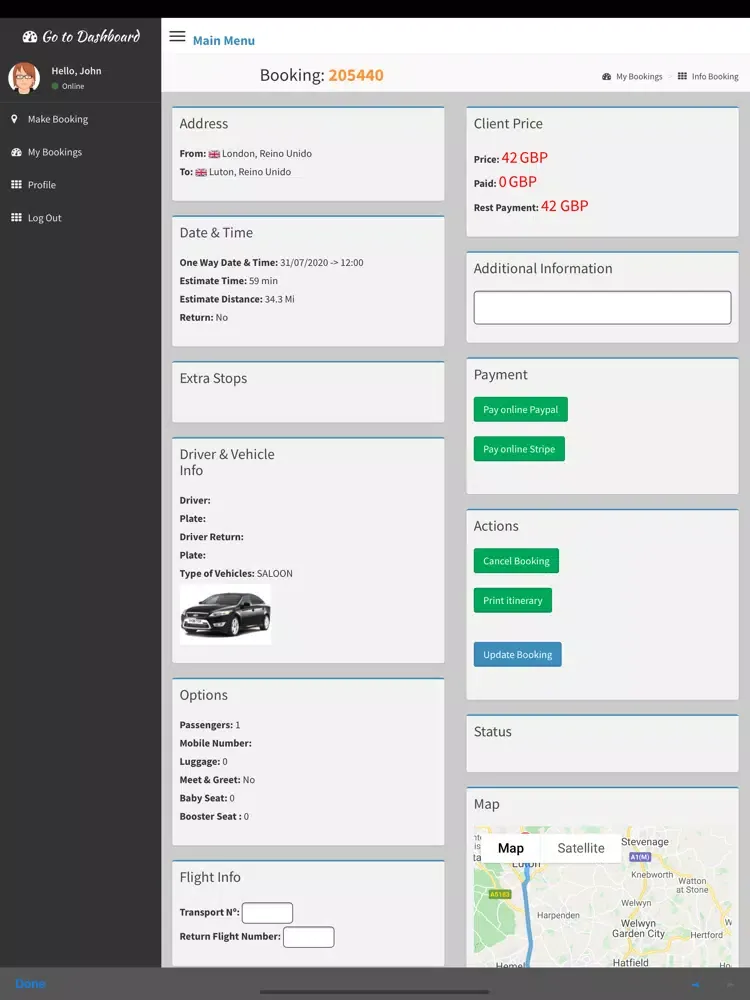This screenshot has height=1000, width=750.
Task: Click the breadcrumb My Bookings dashboard icon
Action: (607, 77)
